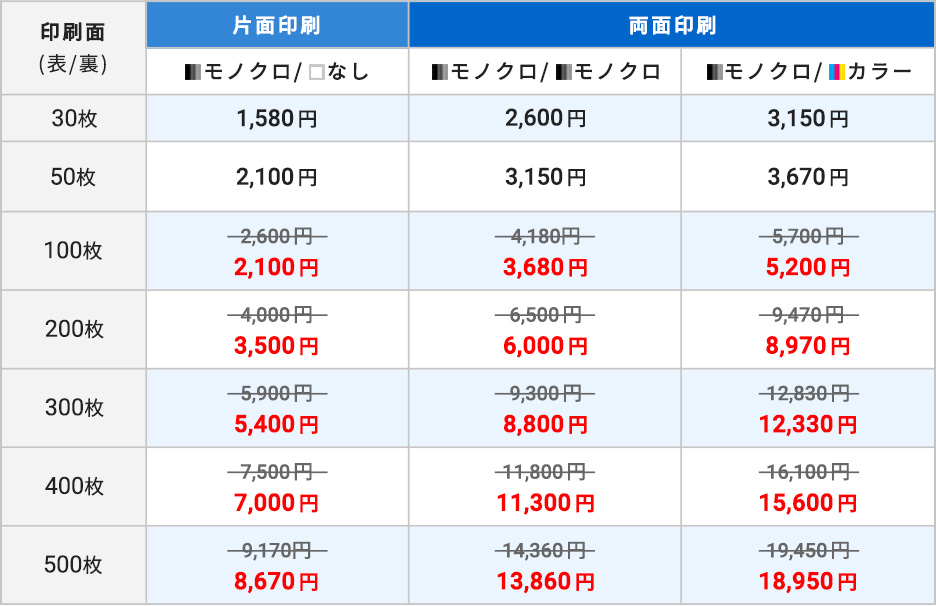Image resolution: width=936 pixels, height=606 pixels.
Task: Pick the red 18,950円 price for 500枚
Action: [808, 582]
